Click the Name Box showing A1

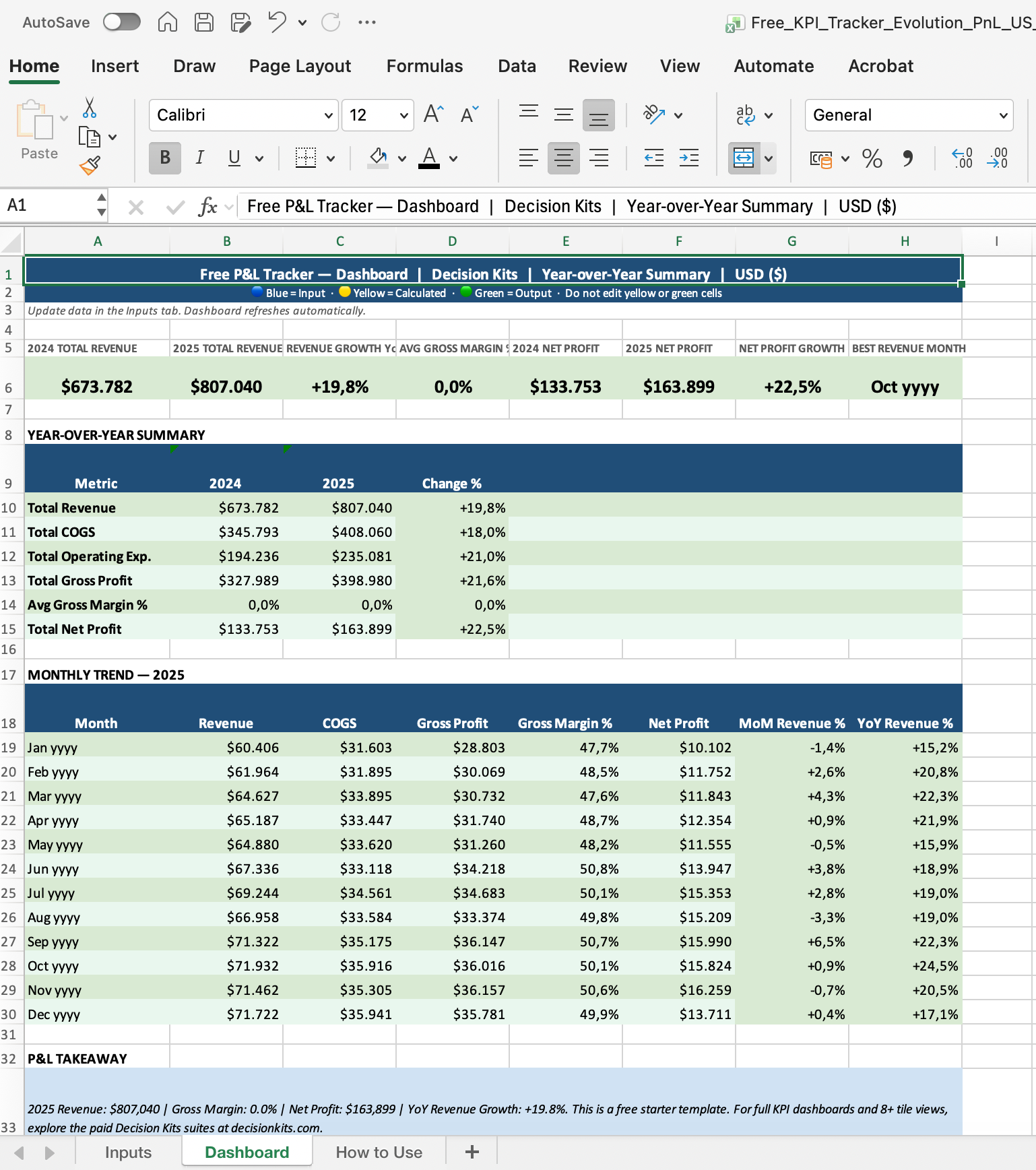pos(47,205)
